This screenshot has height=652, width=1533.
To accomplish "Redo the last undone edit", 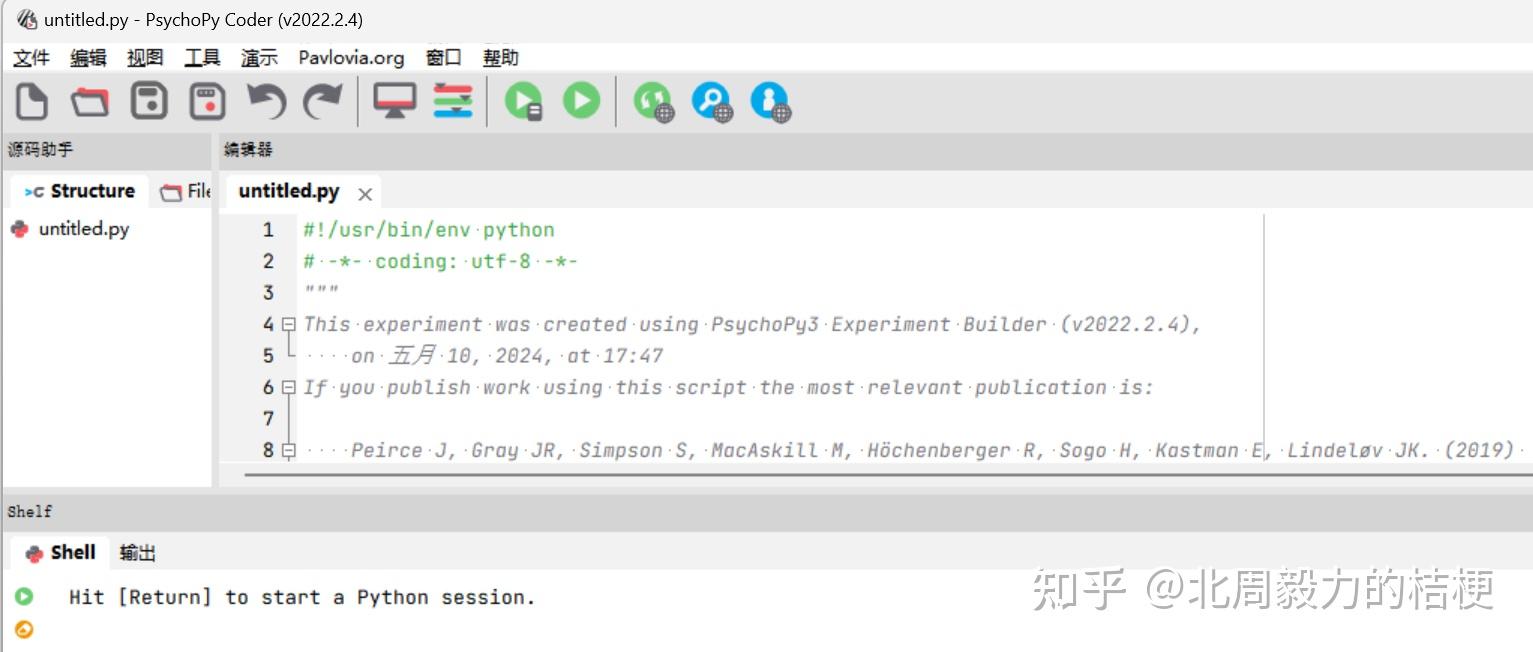I will pos(324,100).
